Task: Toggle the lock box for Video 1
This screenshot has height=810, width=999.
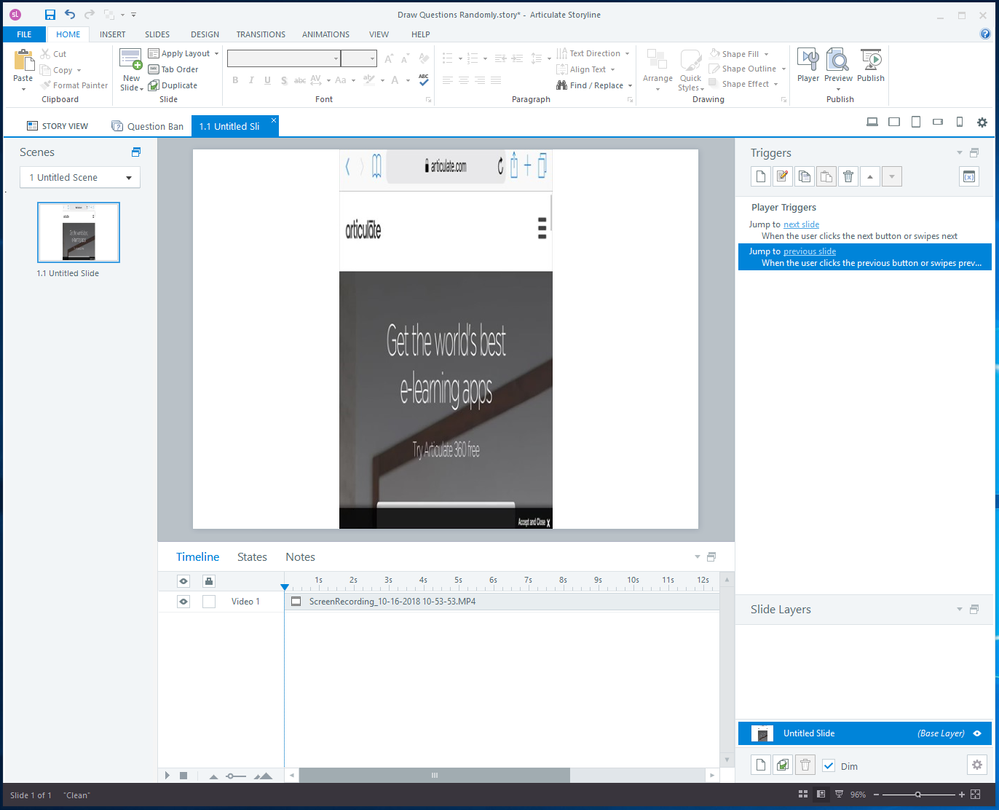Action: click(208, 602)
